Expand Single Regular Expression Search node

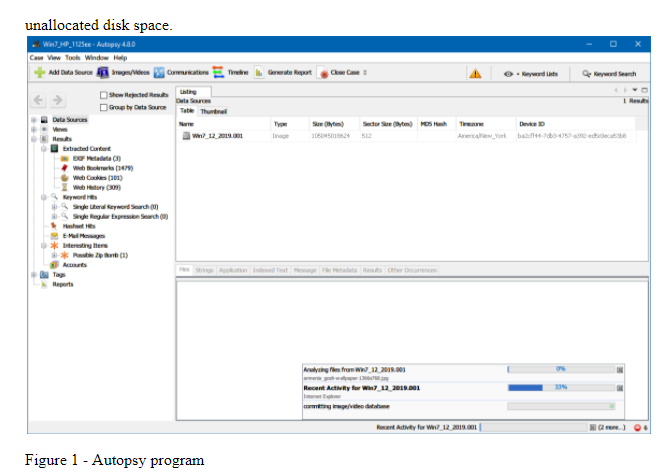(x=54, y=217)
